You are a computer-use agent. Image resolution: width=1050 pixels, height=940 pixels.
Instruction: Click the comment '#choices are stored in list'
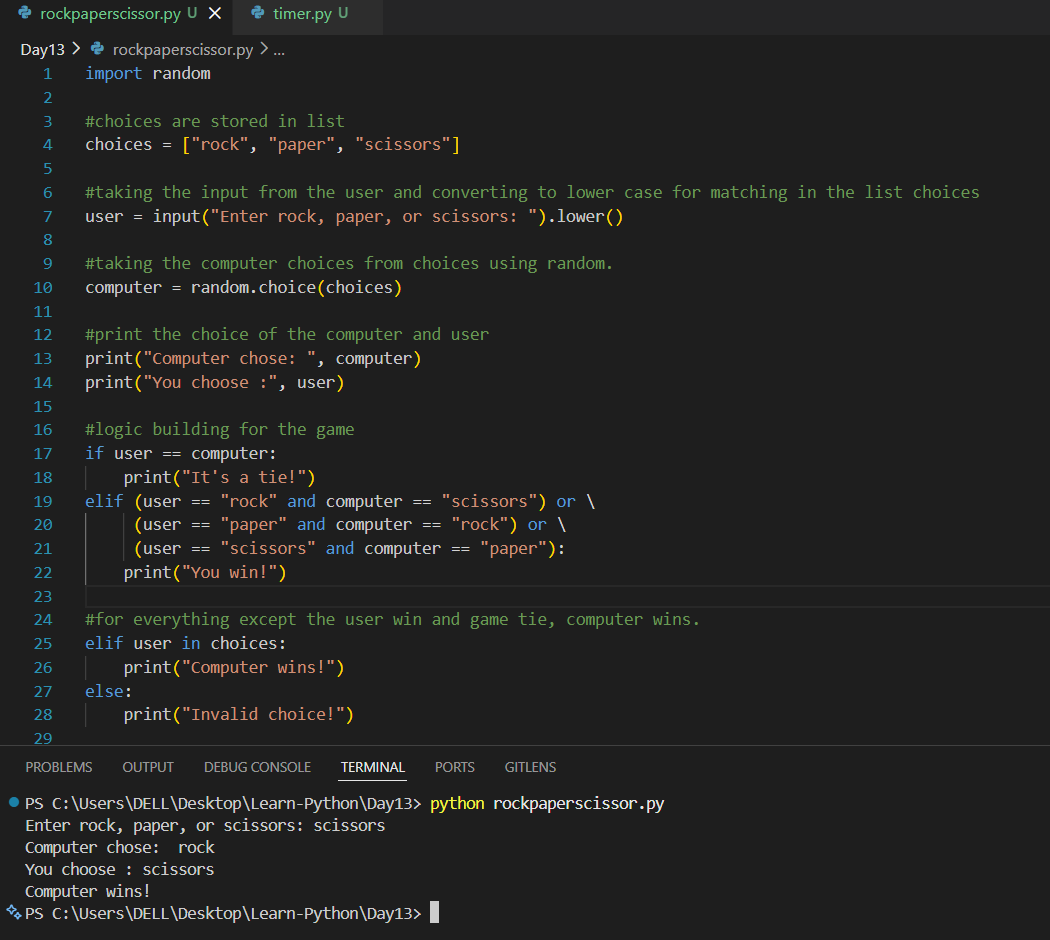tap(215, 121)
